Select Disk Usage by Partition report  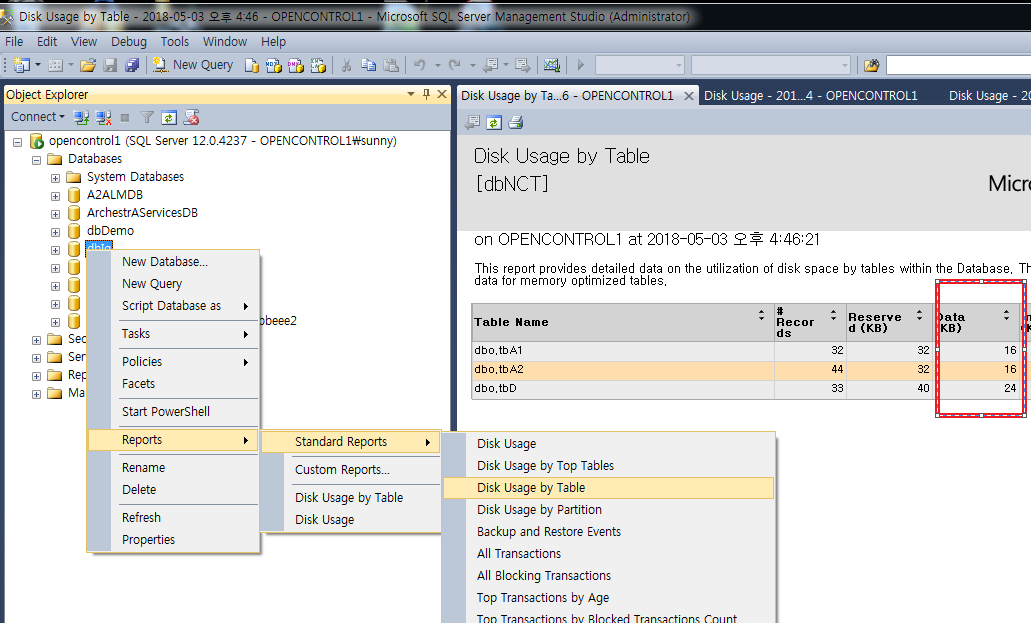pyautogui.click(x=609, y=510)
